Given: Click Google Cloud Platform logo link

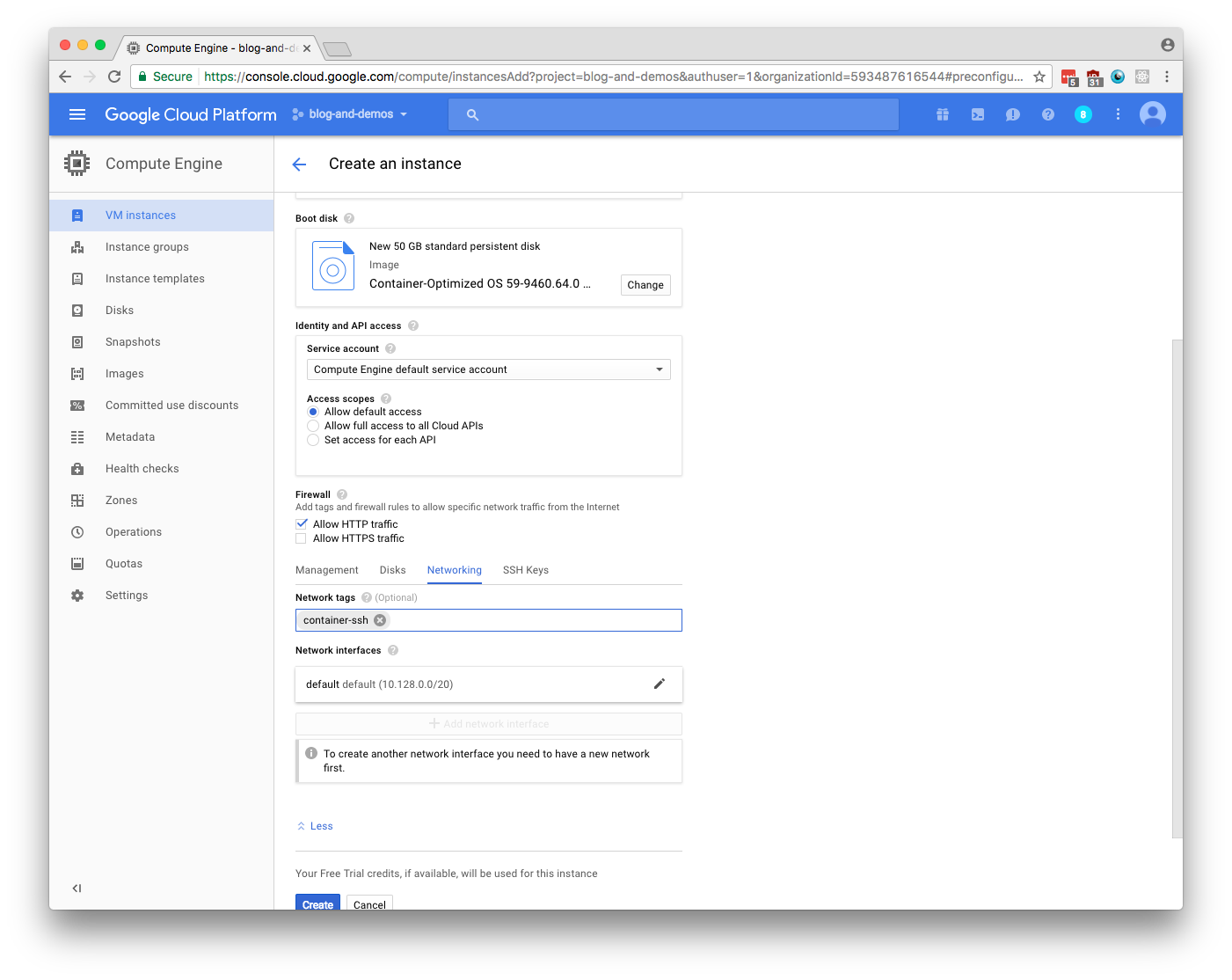Looking at the screenshot, I should pyautogui.click(x=191, y=114).
